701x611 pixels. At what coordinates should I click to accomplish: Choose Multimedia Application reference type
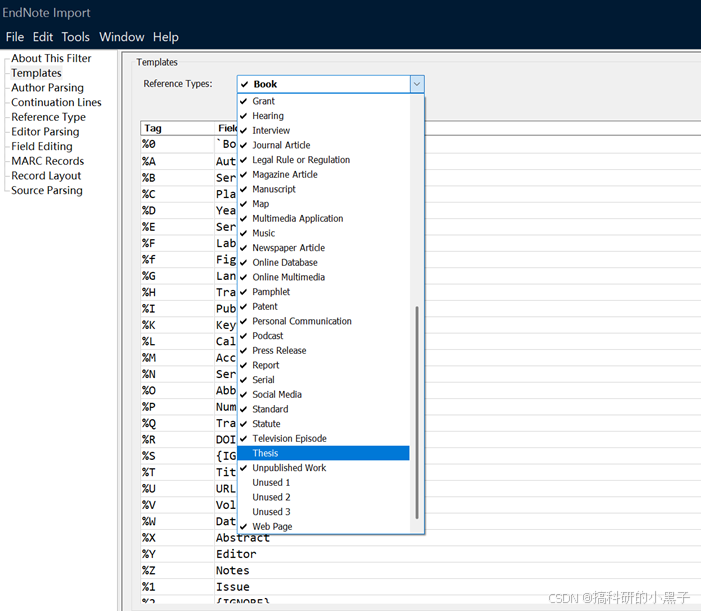click(x=323, y=219)
